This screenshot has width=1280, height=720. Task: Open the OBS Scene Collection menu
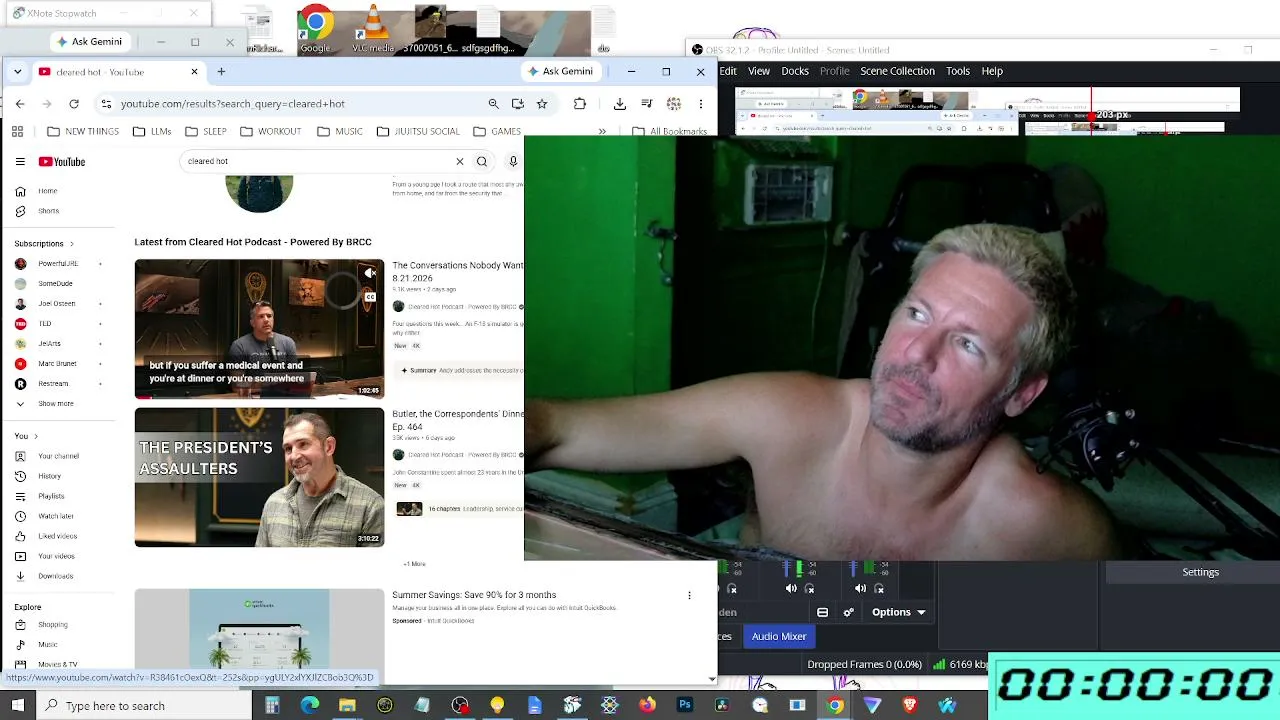pyautogui.click(x=898, y=71)
